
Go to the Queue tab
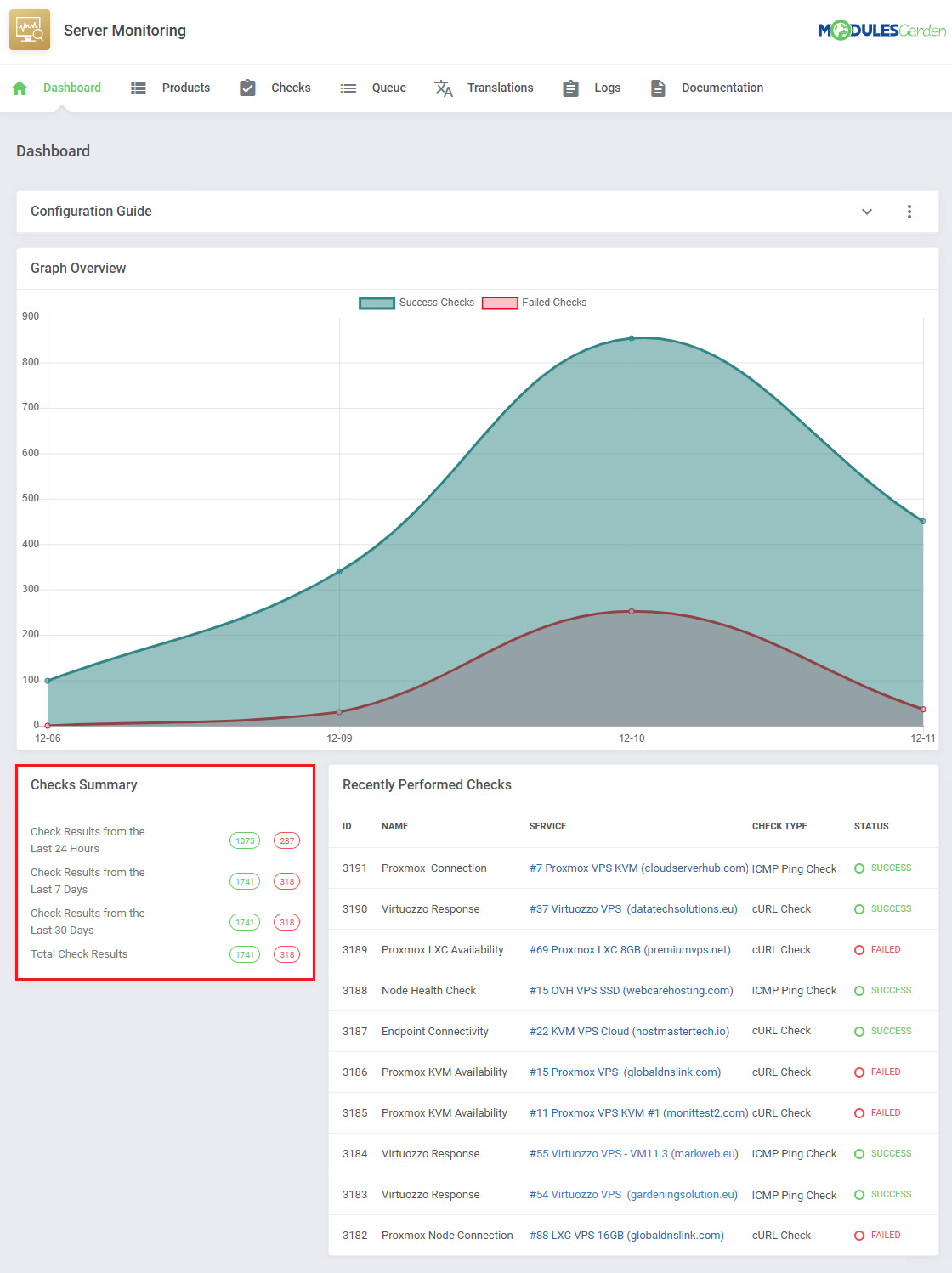coord(389,88)
